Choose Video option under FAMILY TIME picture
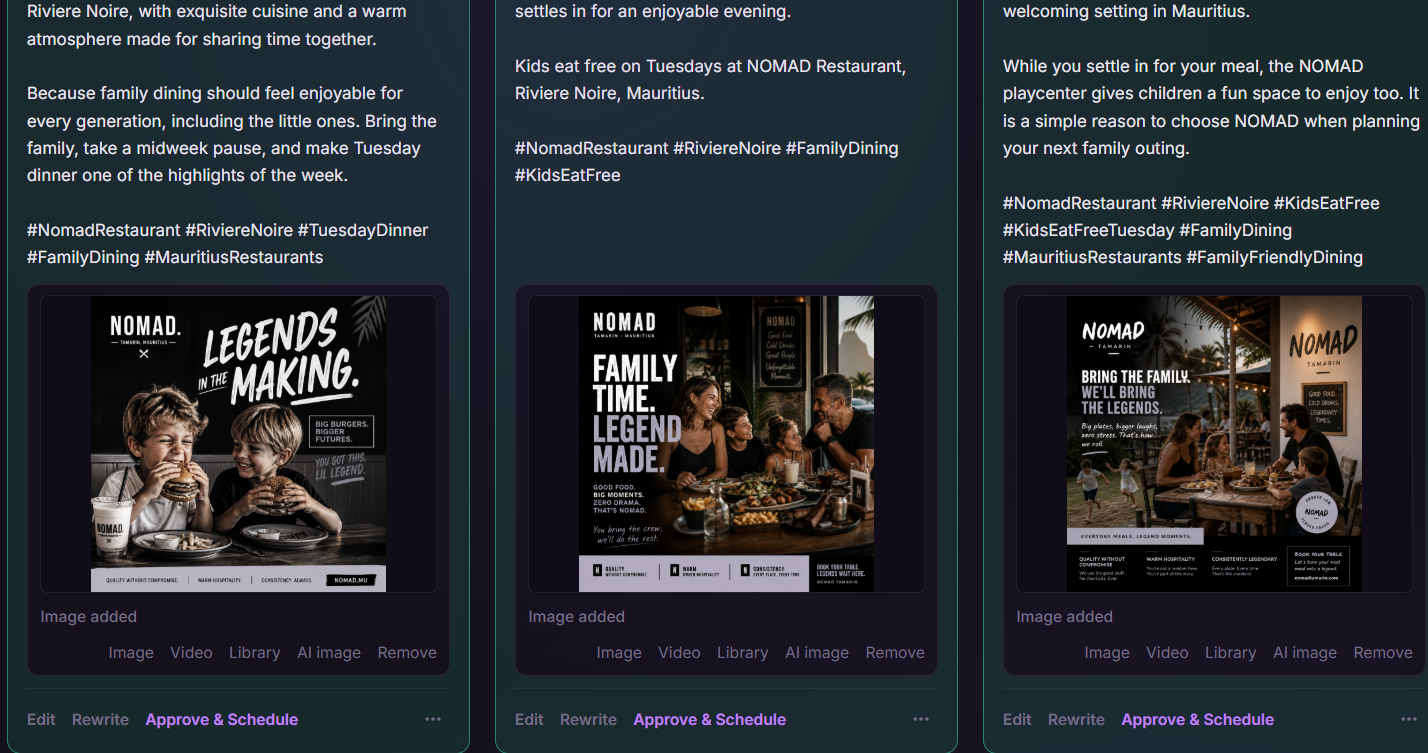The image size is (1428, 753). [x=679, y=652]
